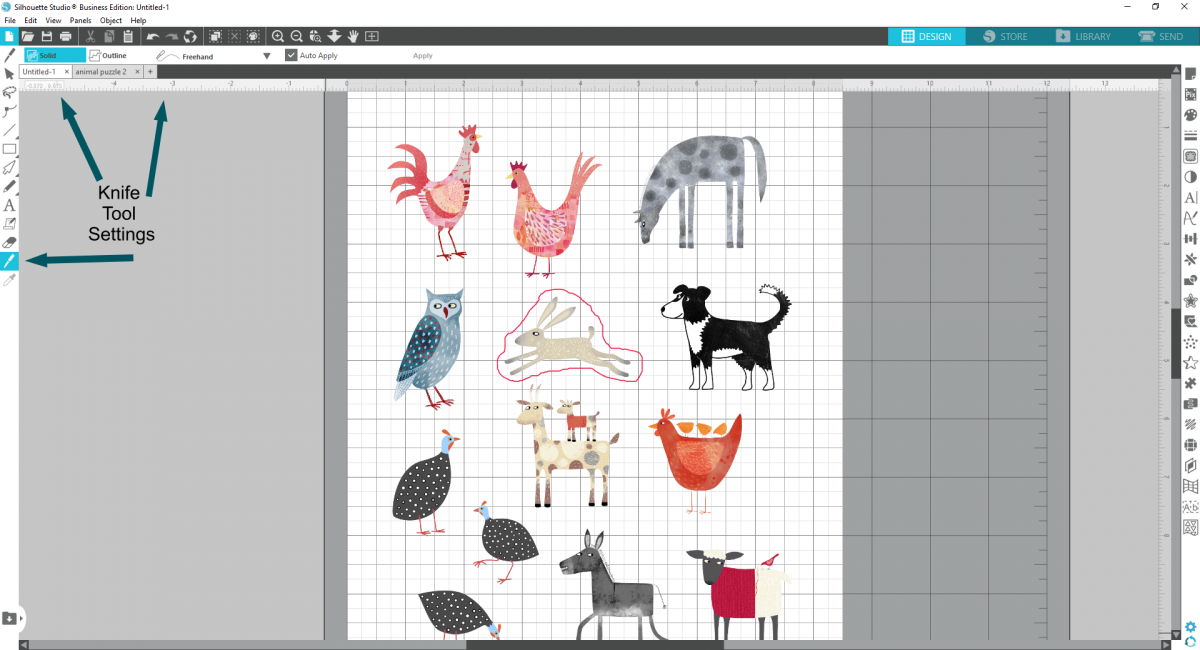Click the outlined rabbit image

coord(570,337)
